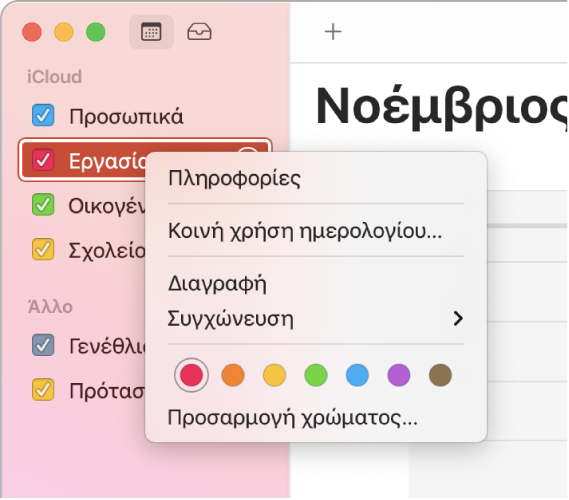The height and width of the screenshot is (500, 569).
Task: Click the plus button to add event
Action: point(333,32)
